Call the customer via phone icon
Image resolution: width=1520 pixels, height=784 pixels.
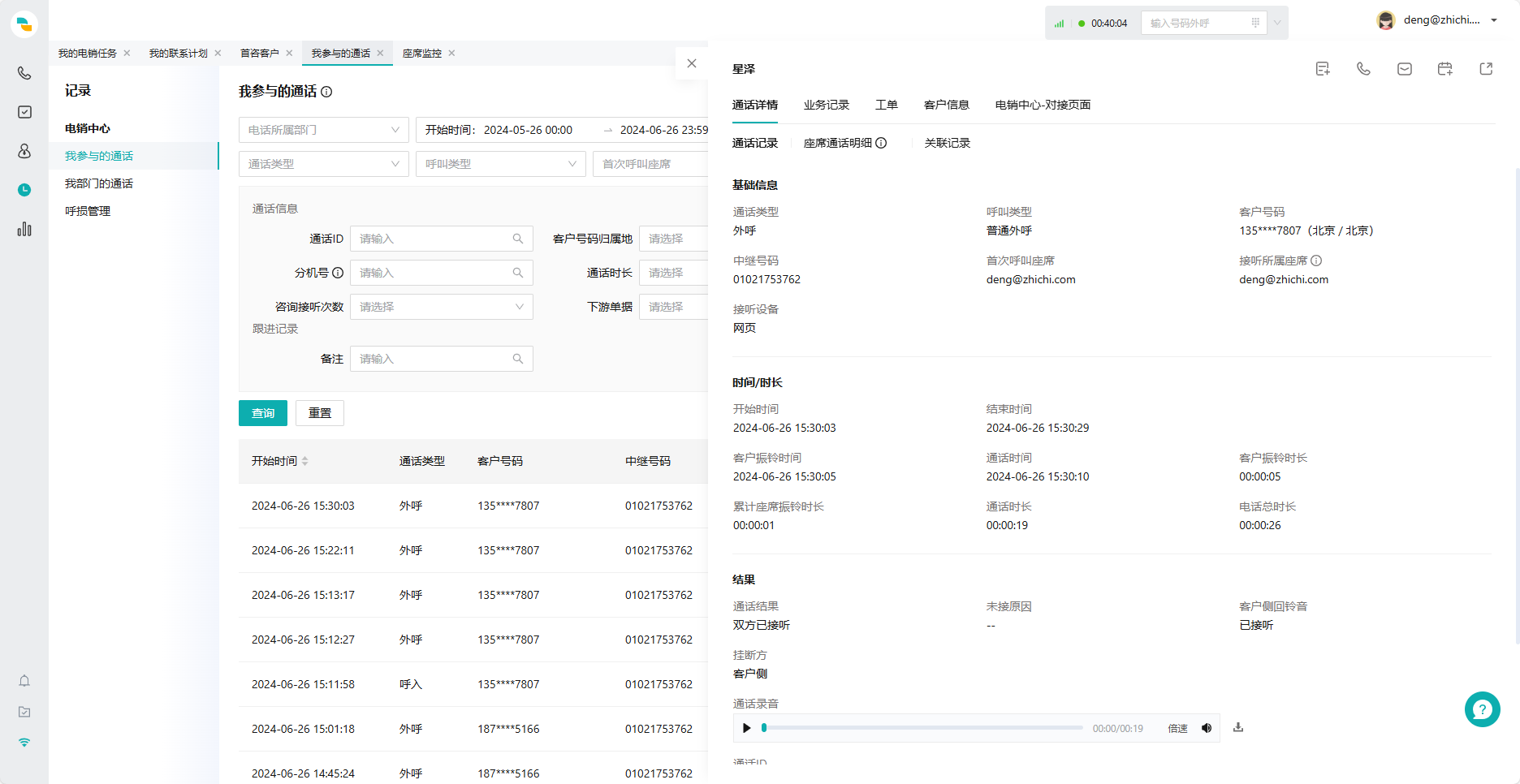pyautogui.click(x=1363, y=69)
